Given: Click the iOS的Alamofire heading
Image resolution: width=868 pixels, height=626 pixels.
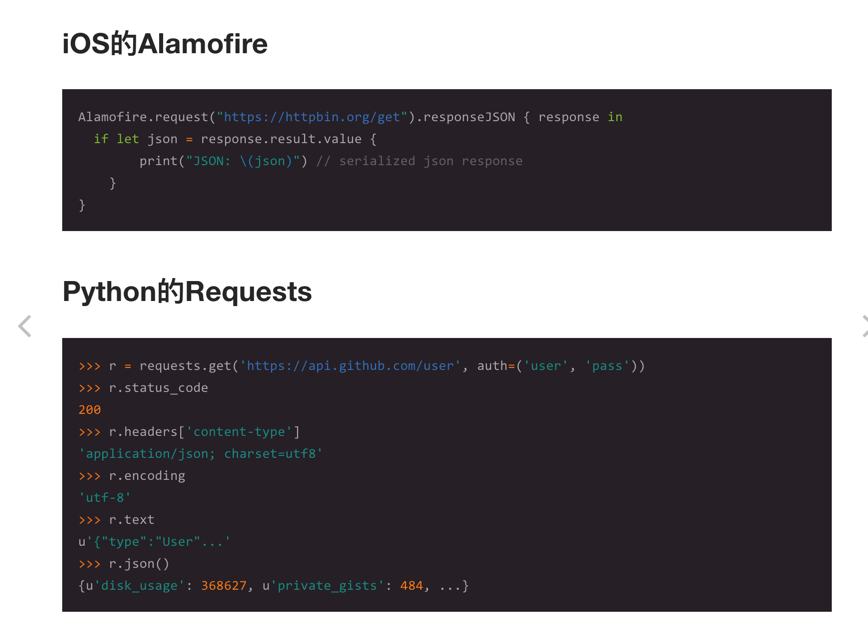Looking at the screenshot, I should 165,44.
